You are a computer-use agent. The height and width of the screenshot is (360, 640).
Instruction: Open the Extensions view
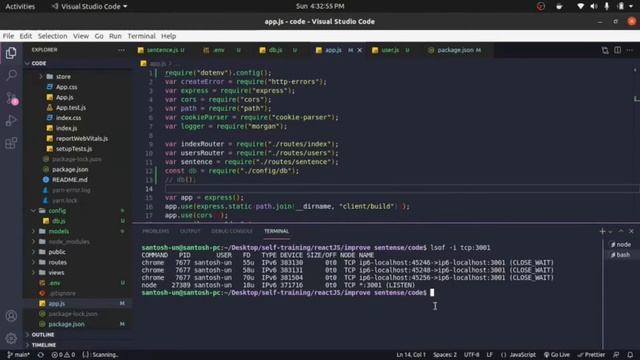click(11, 143)
